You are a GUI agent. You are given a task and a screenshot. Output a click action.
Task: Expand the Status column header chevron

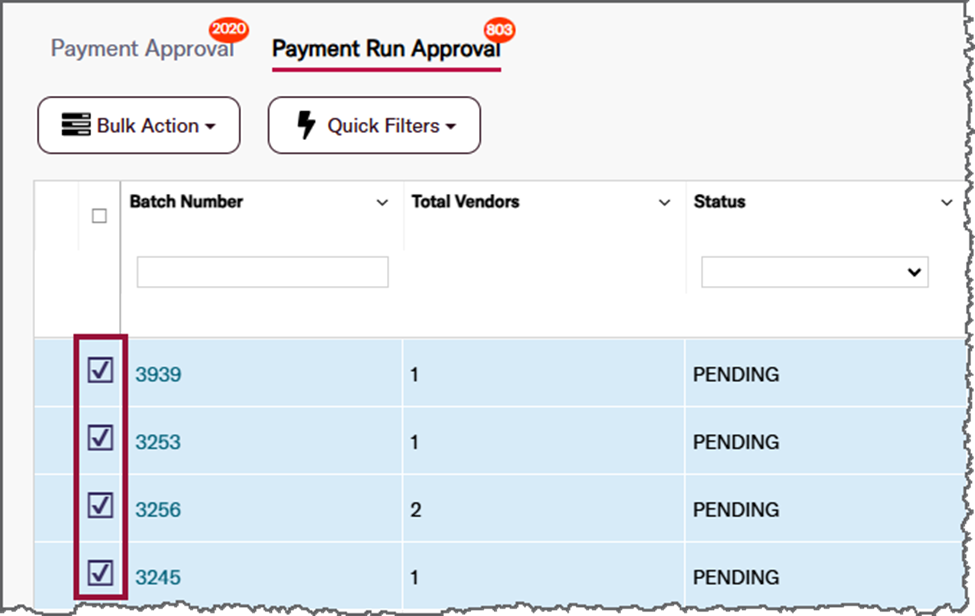946,203
